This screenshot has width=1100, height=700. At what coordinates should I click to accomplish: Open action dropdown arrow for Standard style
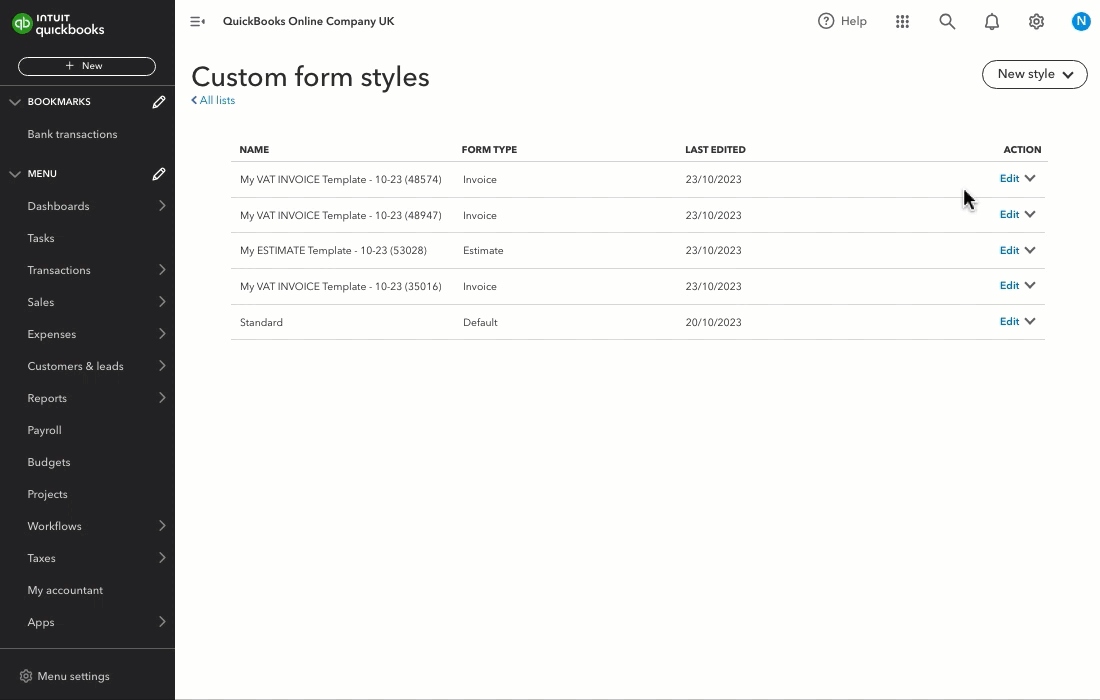1030,321
